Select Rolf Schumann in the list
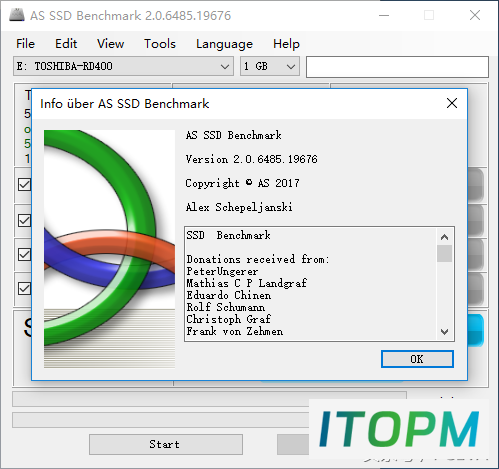Image resolution: width=499 pixels, height=469 pixels. coord(226,307)
